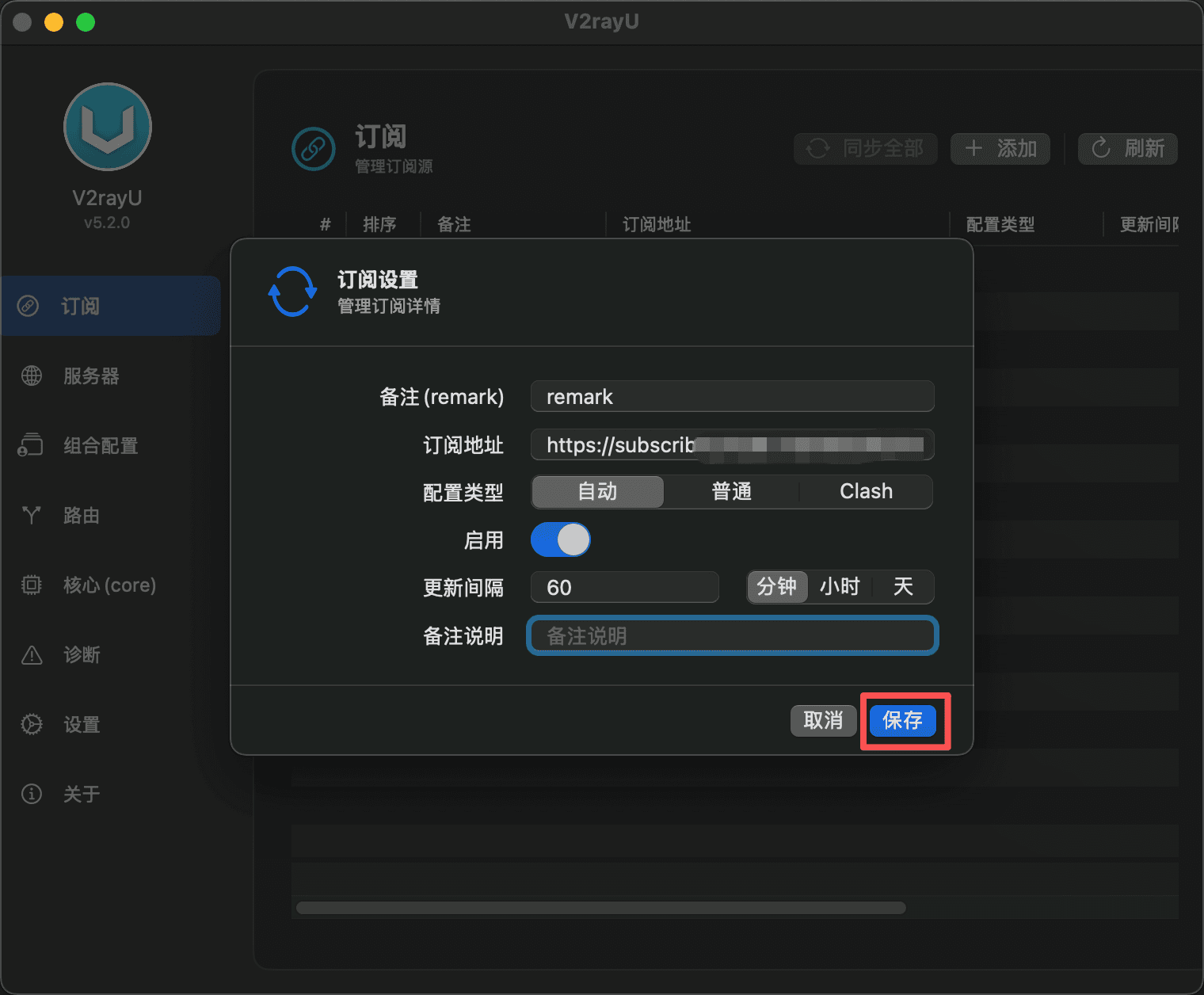Click the V2rayU app logo
Image resolution: width=1204 pixels, height=995 pixels.
click(x=108, y=127)
